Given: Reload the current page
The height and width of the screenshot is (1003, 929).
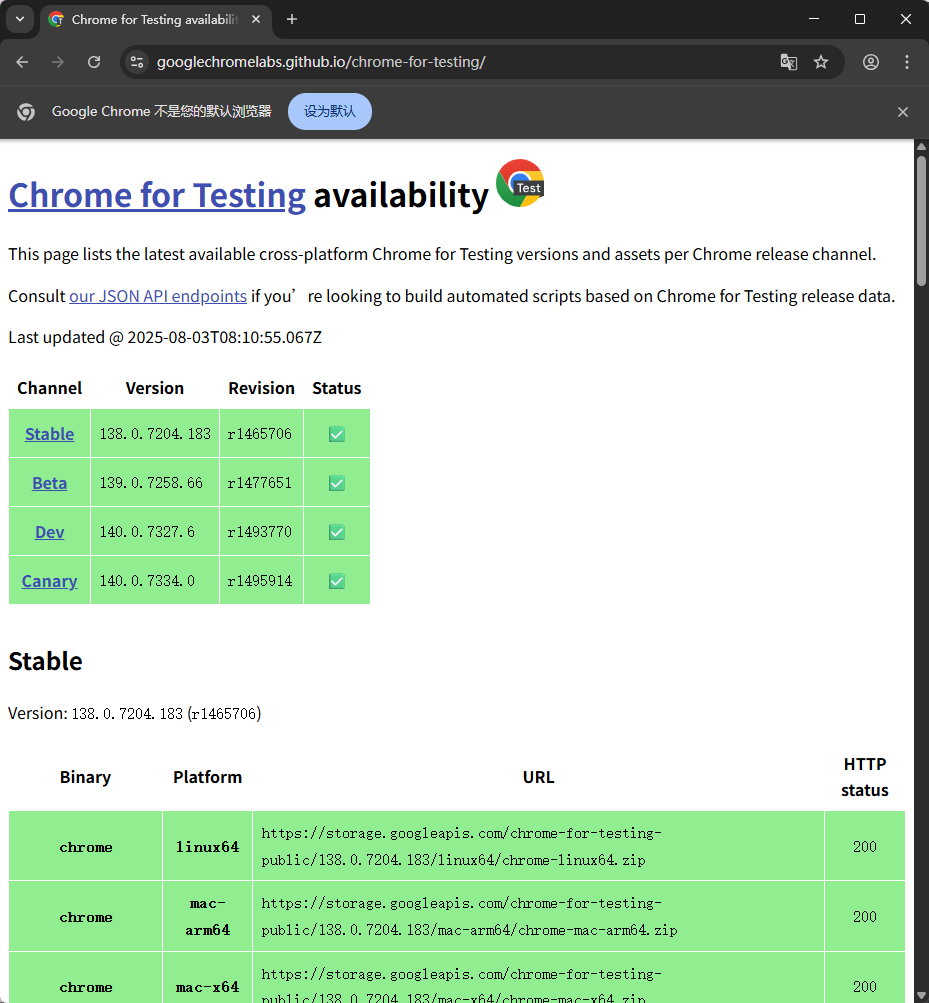Looking at the screenshot, I should point(94,62).
